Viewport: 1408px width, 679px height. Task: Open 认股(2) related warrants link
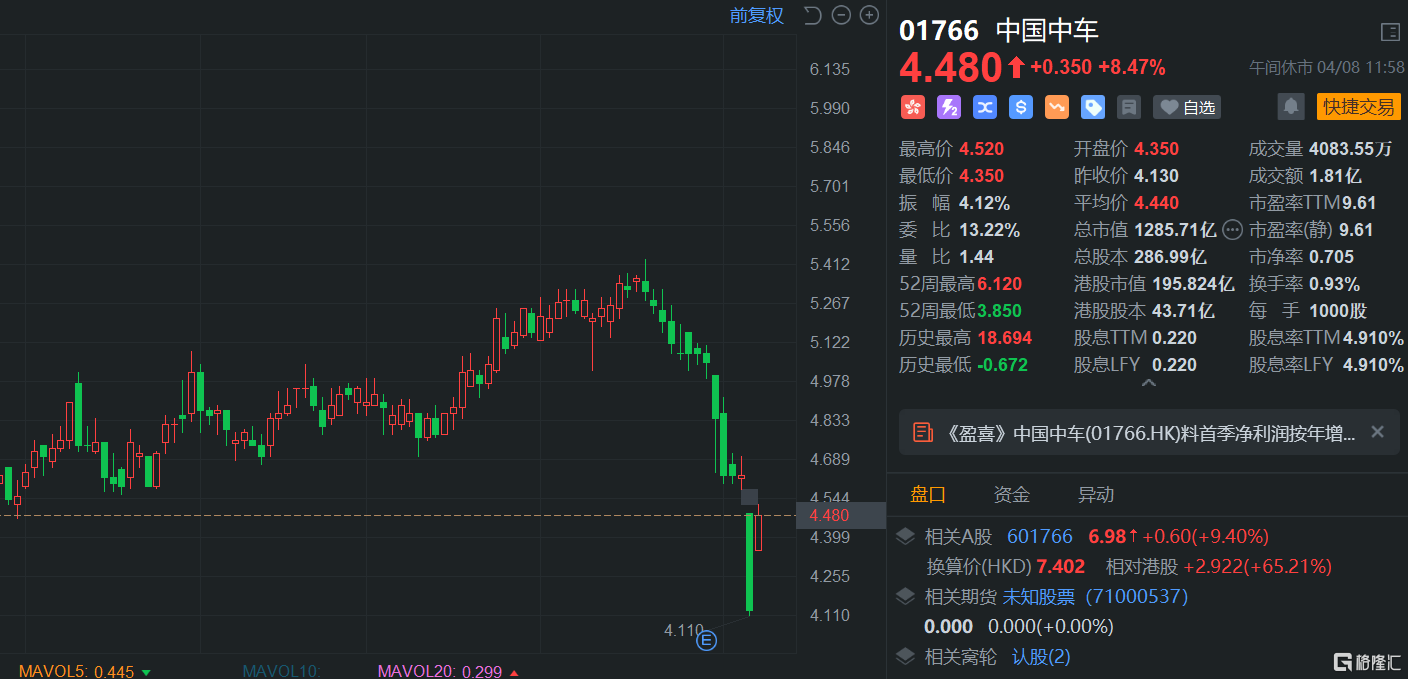pyautogui.click(x=1041, y=657)
